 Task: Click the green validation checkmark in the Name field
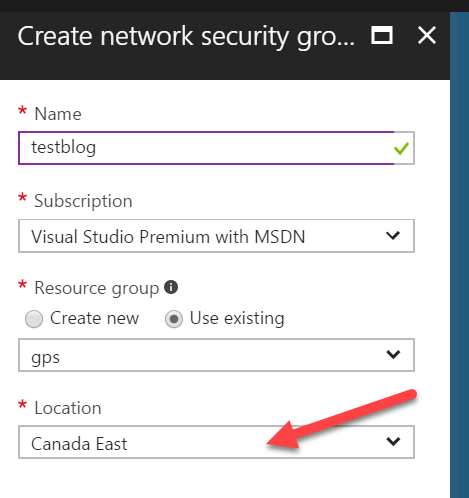(401, 148)
